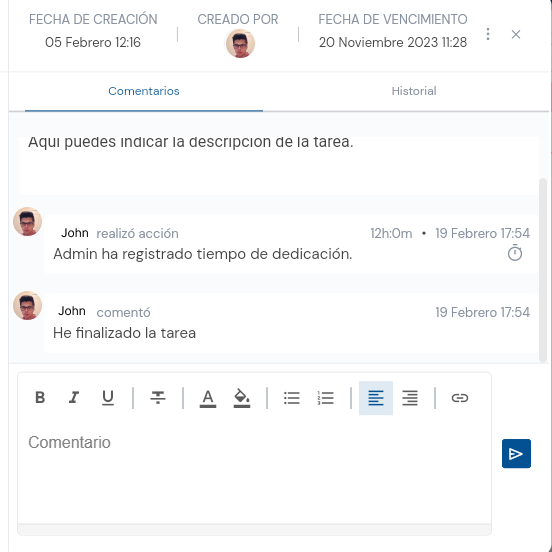Apply strikethrough formatting
Viewport: 552px width, 552px height.
click(158, 397)
